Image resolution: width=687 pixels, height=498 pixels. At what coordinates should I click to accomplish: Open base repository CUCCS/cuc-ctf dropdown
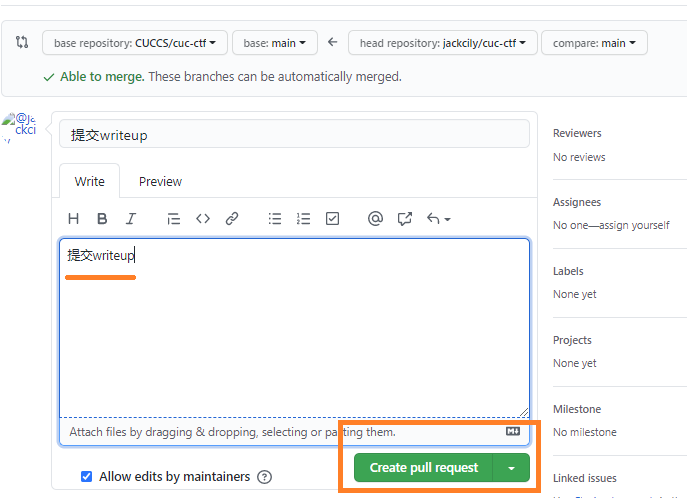tap(135, 43)
